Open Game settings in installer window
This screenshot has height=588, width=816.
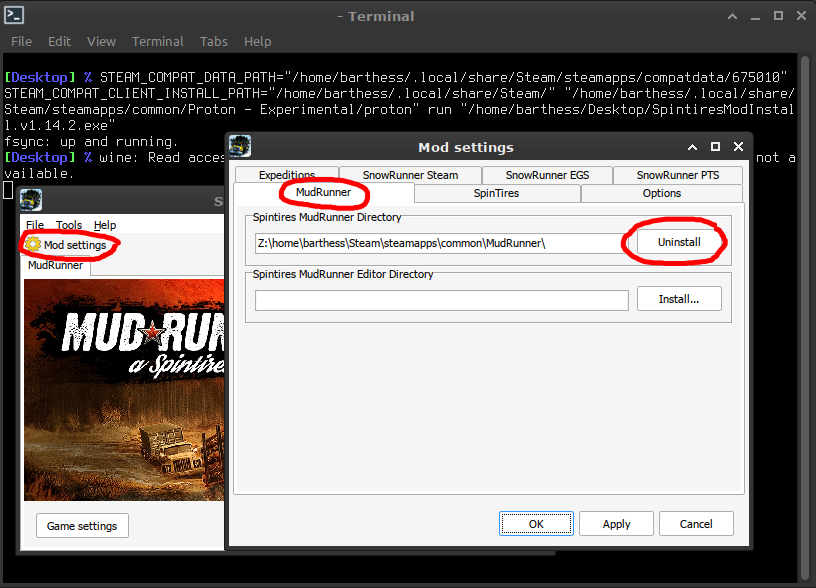82,526
